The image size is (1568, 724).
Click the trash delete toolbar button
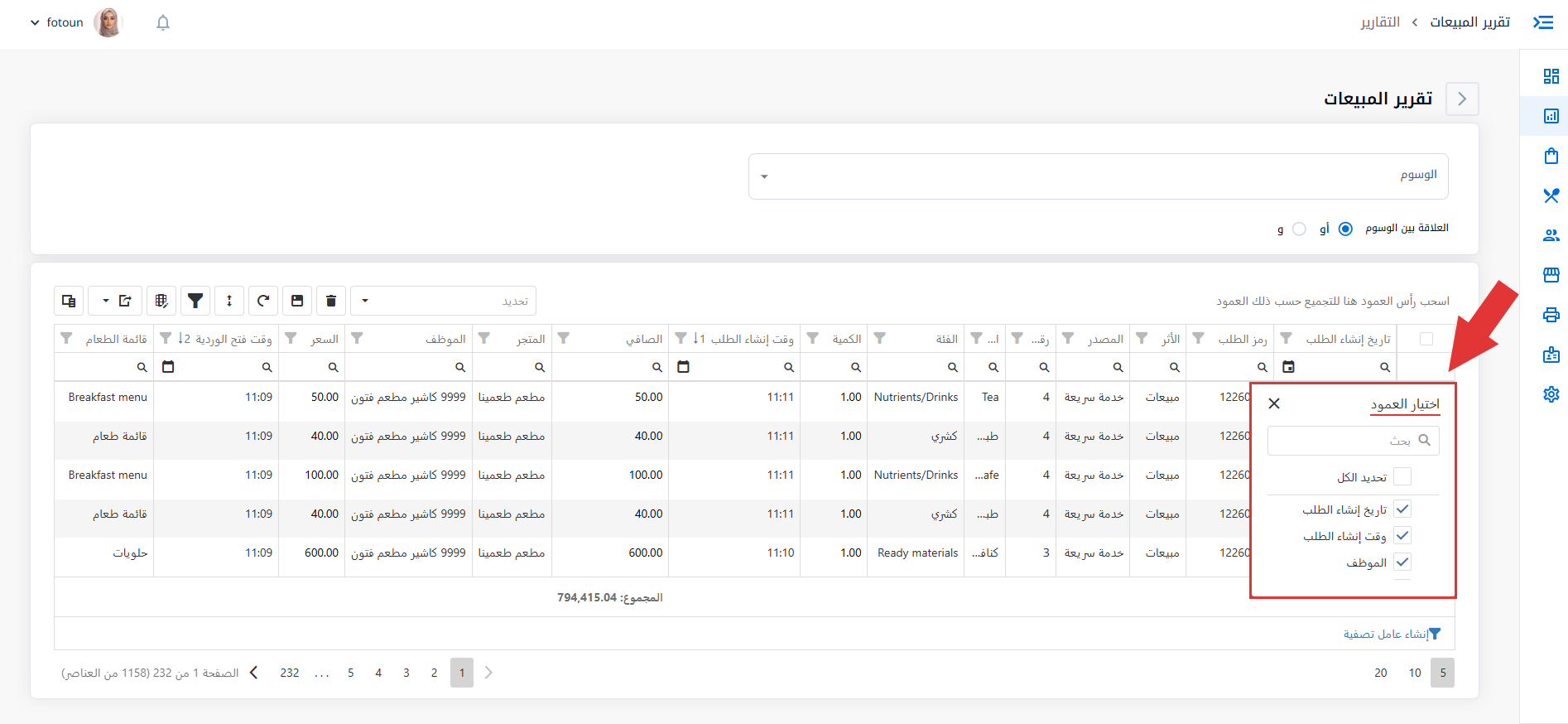pos(331,301)
